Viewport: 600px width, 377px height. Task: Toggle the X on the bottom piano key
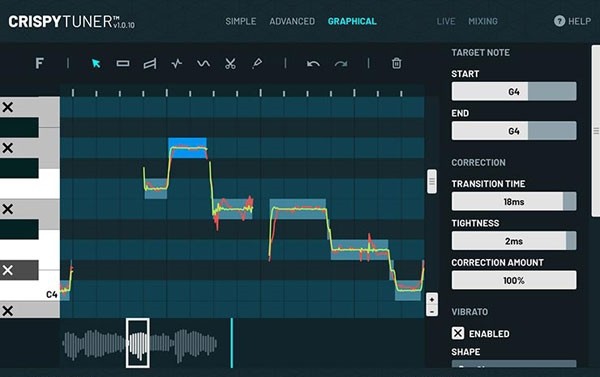[x=8, y=311]
